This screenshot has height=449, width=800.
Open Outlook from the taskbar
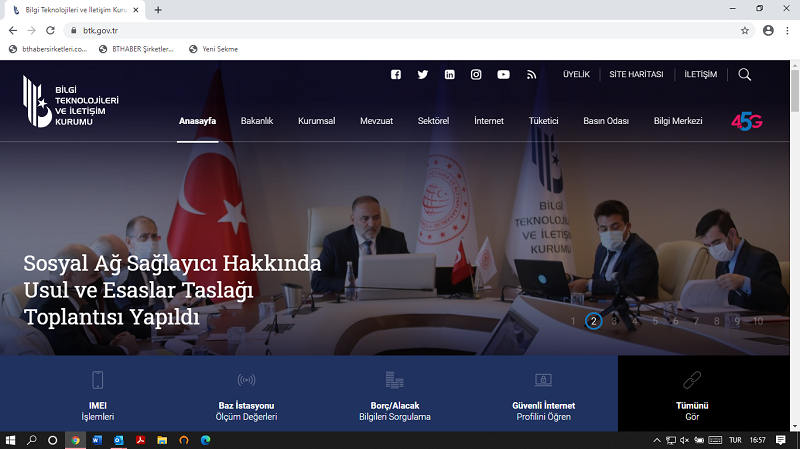pos(119,440)
